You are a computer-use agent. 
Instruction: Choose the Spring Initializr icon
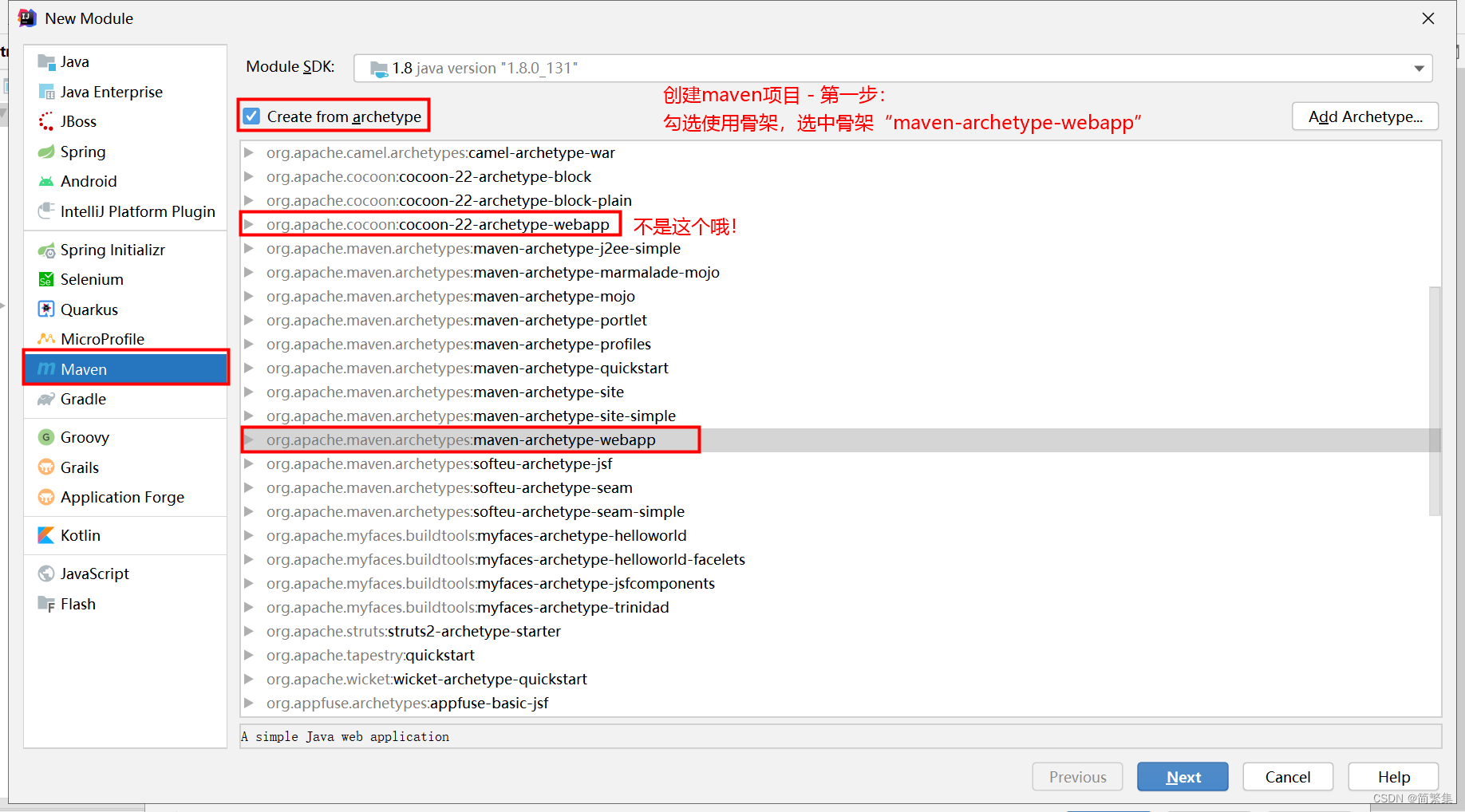(46, 250)
